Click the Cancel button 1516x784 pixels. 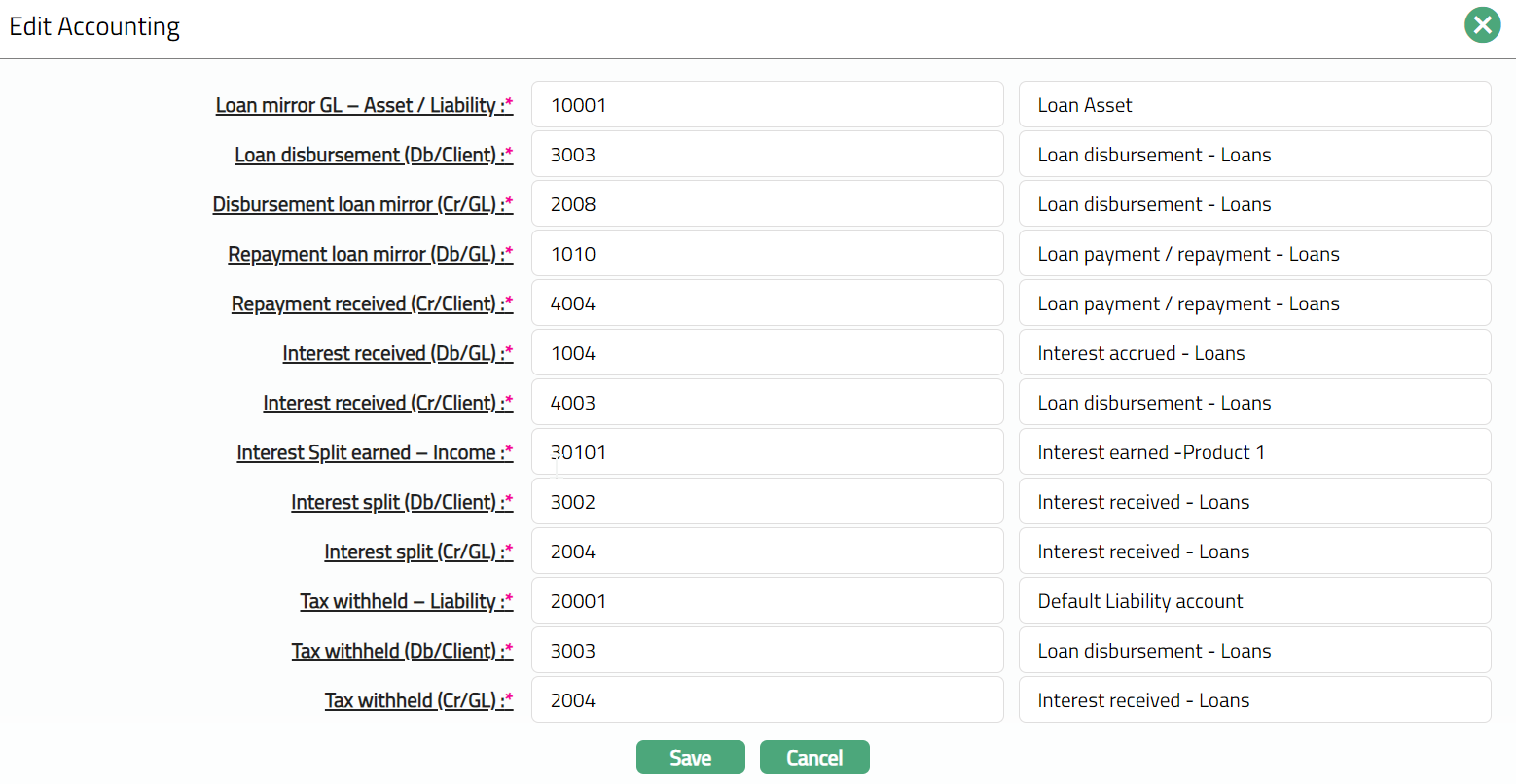pos(814,758)
